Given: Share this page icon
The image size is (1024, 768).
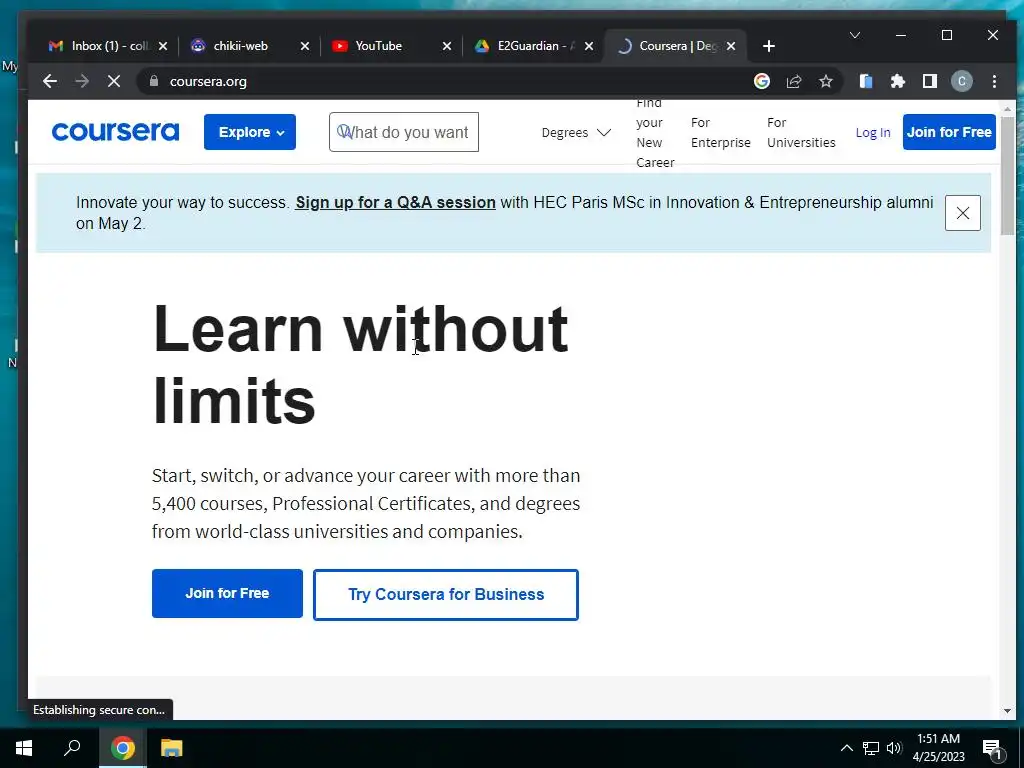Looking at the screenshot, I should (x=793, y=81).
